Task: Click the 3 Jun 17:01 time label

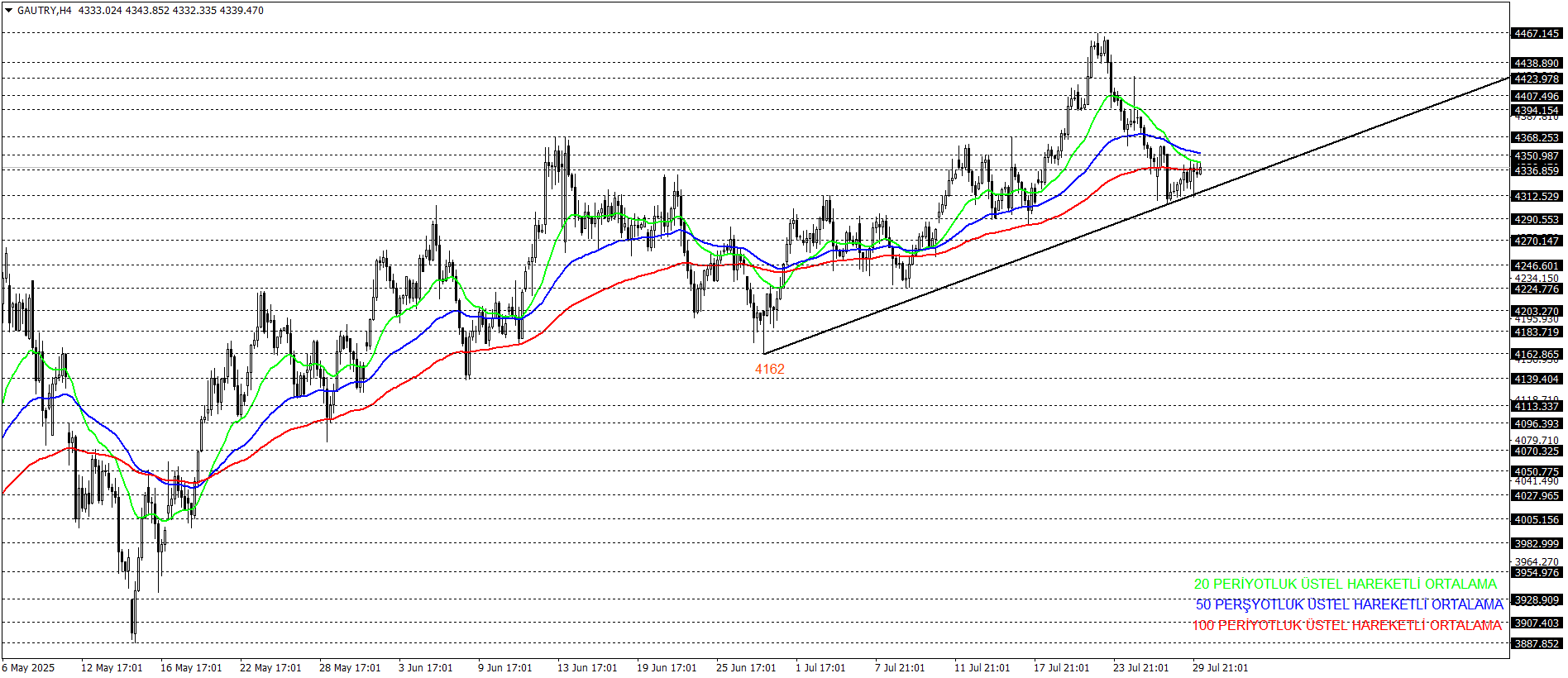Action: click(x=426, y=668)
